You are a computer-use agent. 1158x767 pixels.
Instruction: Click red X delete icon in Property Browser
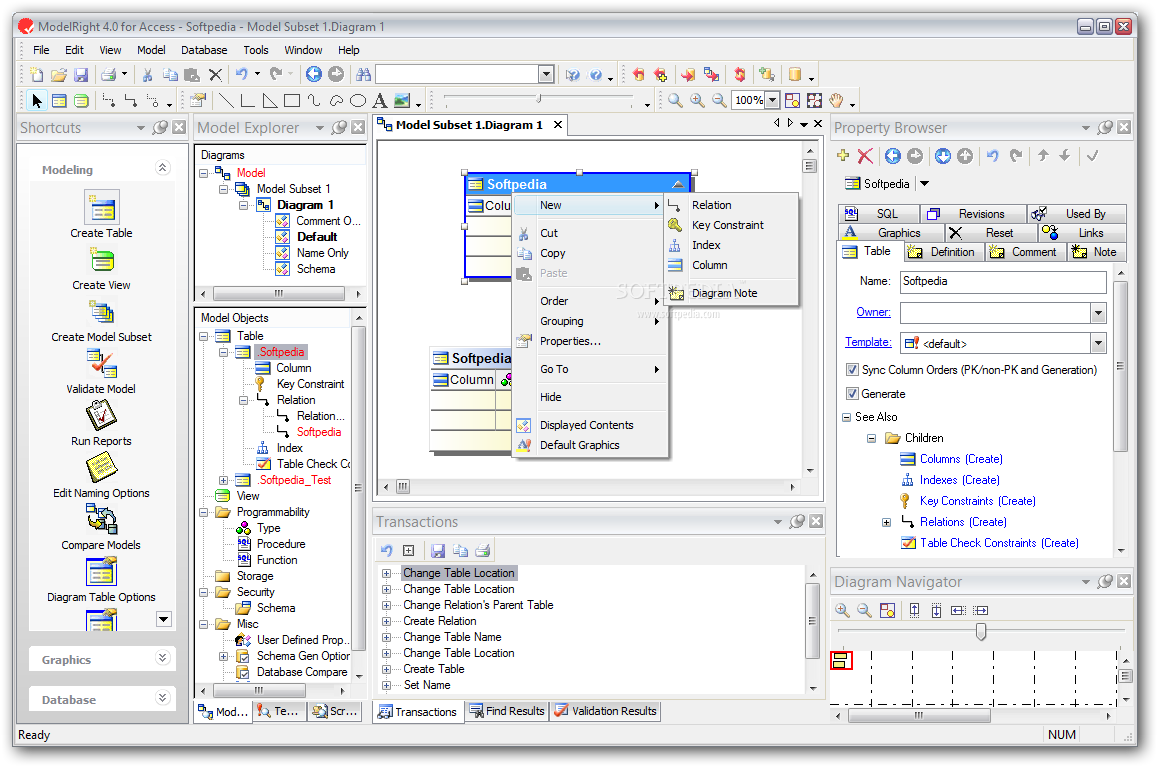866,156
